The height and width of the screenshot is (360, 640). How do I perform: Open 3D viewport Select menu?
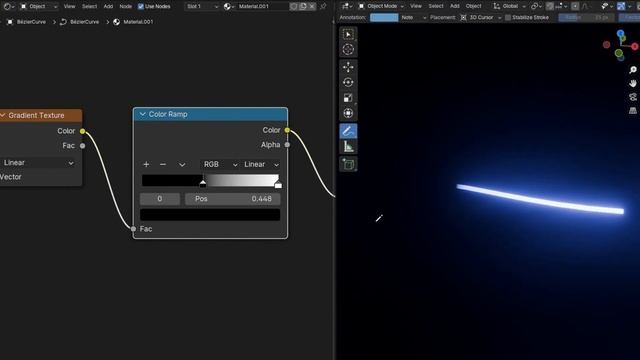coord(436,7)
